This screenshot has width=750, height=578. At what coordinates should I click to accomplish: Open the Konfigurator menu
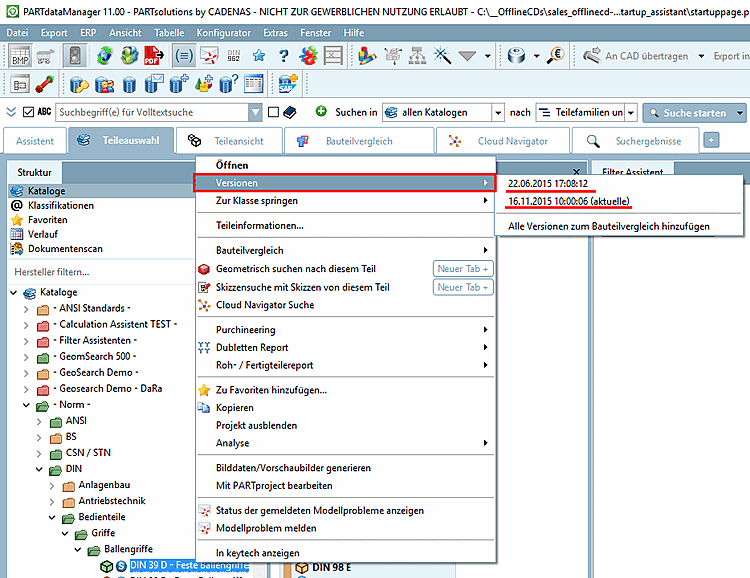pos(223,33)
